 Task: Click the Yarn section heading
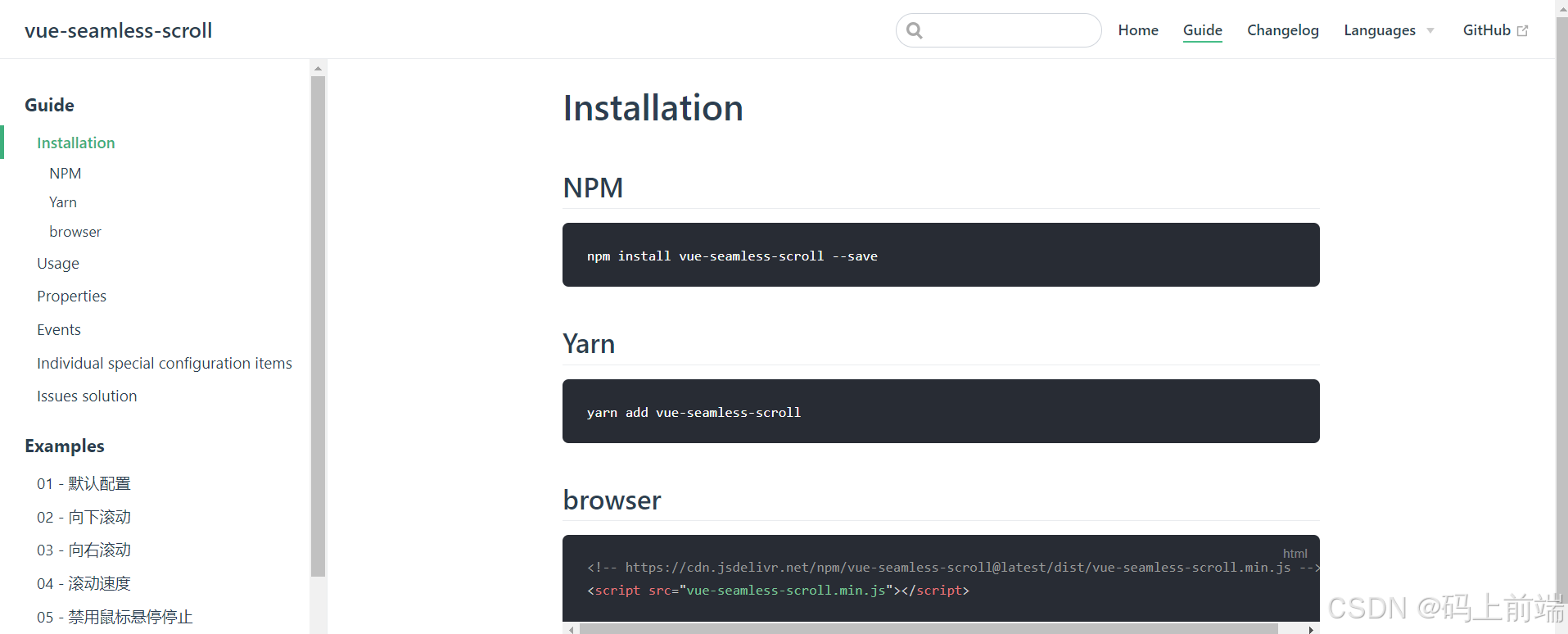coord(589,344)
